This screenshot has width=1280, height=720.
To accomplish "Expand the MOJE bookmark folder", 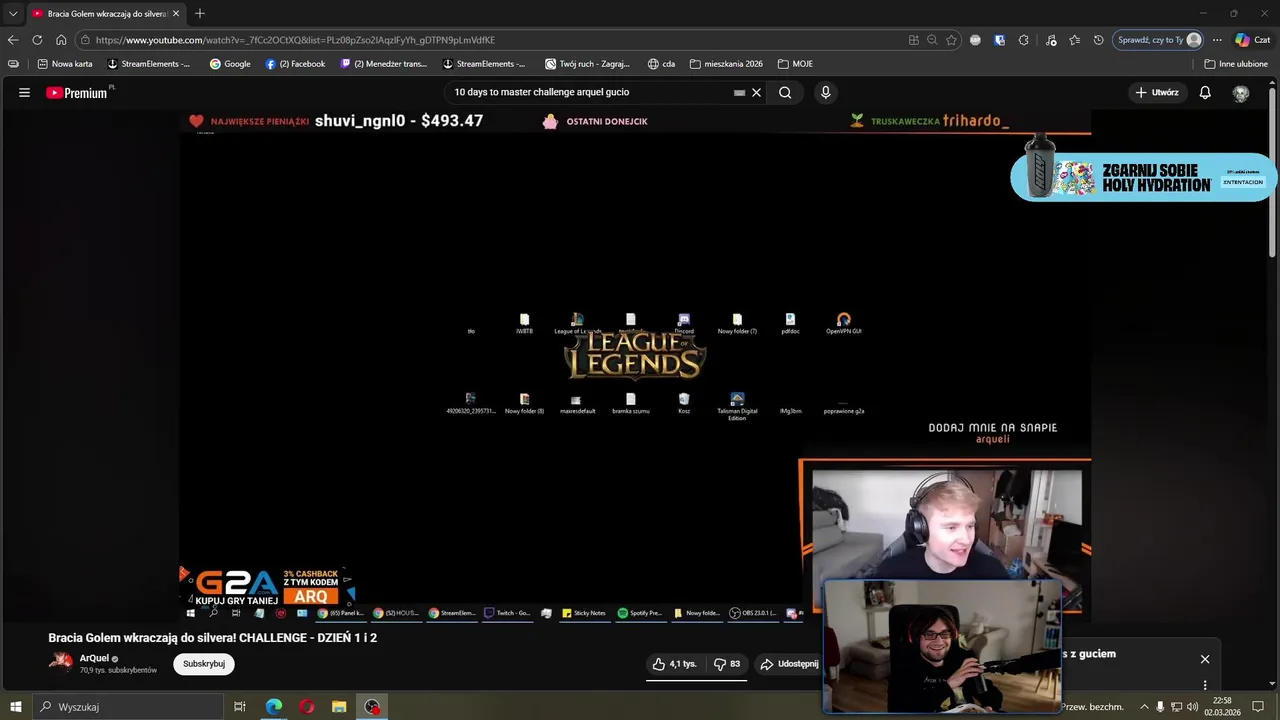I will tap(795, 64).
